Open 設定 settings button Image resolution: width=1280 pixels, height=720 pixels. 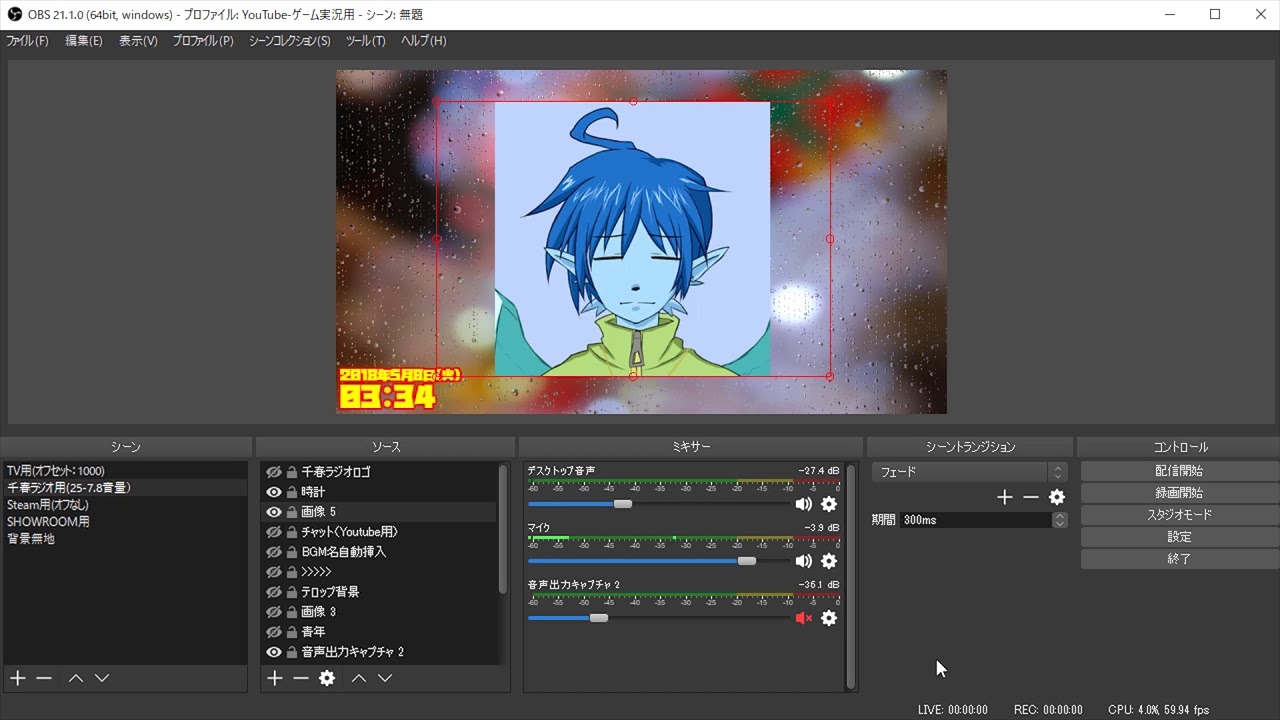coord(1180,537)
